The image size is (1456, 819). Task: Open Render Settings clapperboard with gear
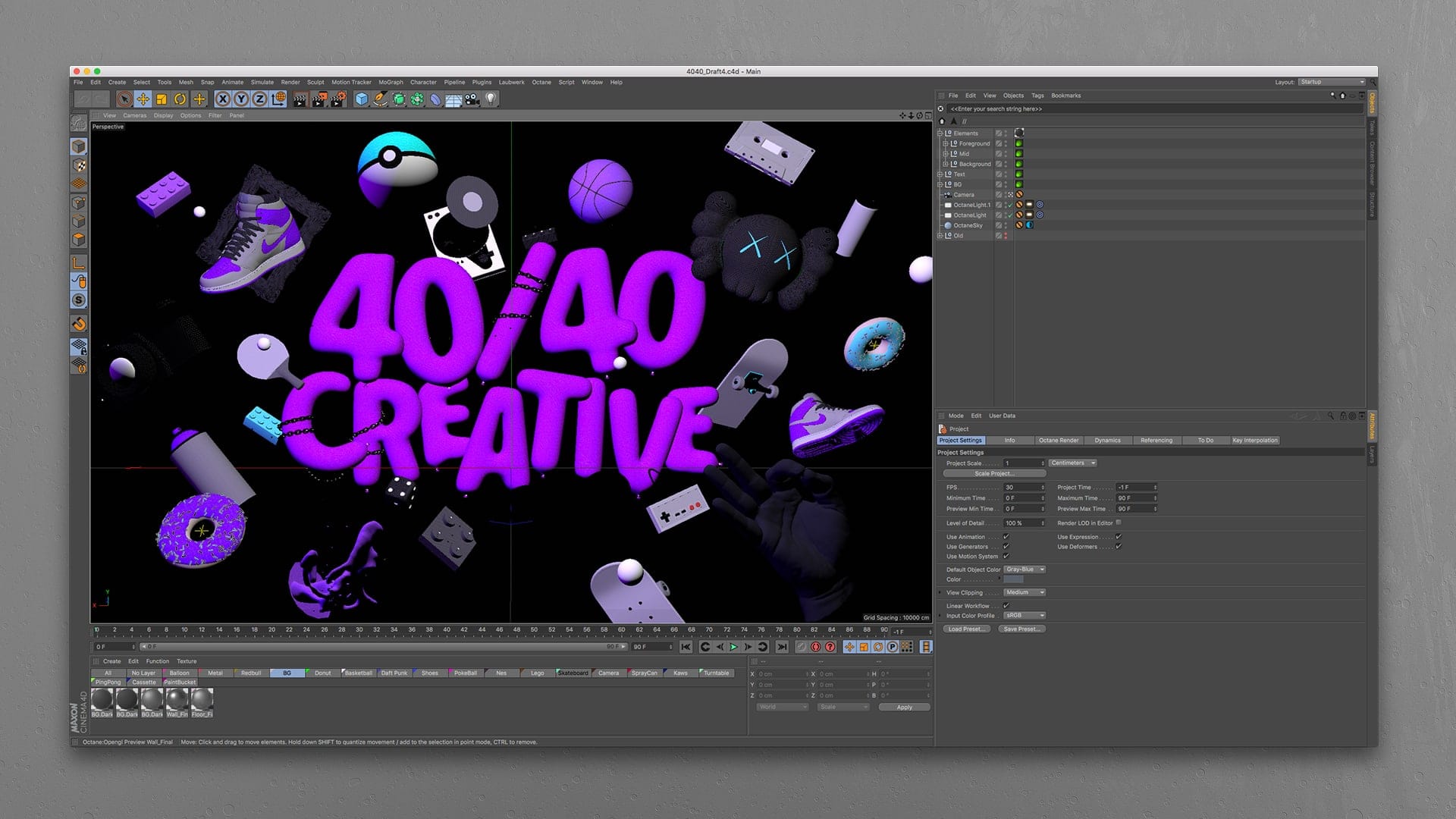338,99
